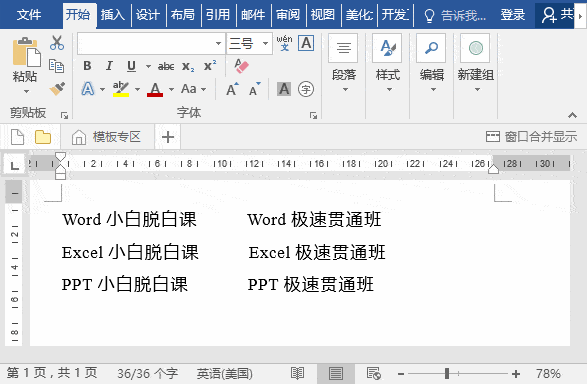Open the phonetic guide (wén) tool
The image size is (587, 384).
click(285, 43)
